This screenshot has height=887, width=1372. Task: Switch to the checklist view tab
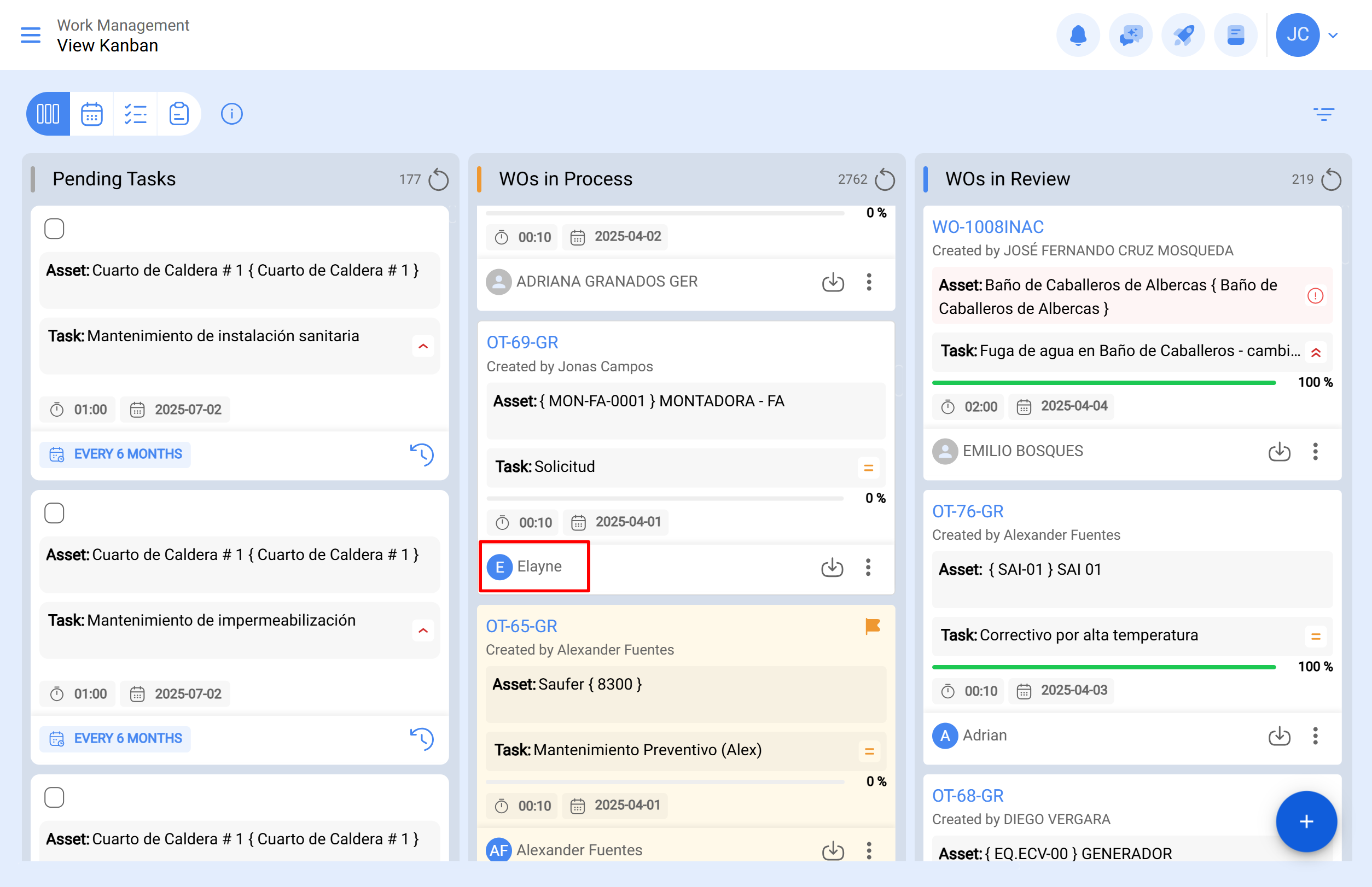coord(136,114)
